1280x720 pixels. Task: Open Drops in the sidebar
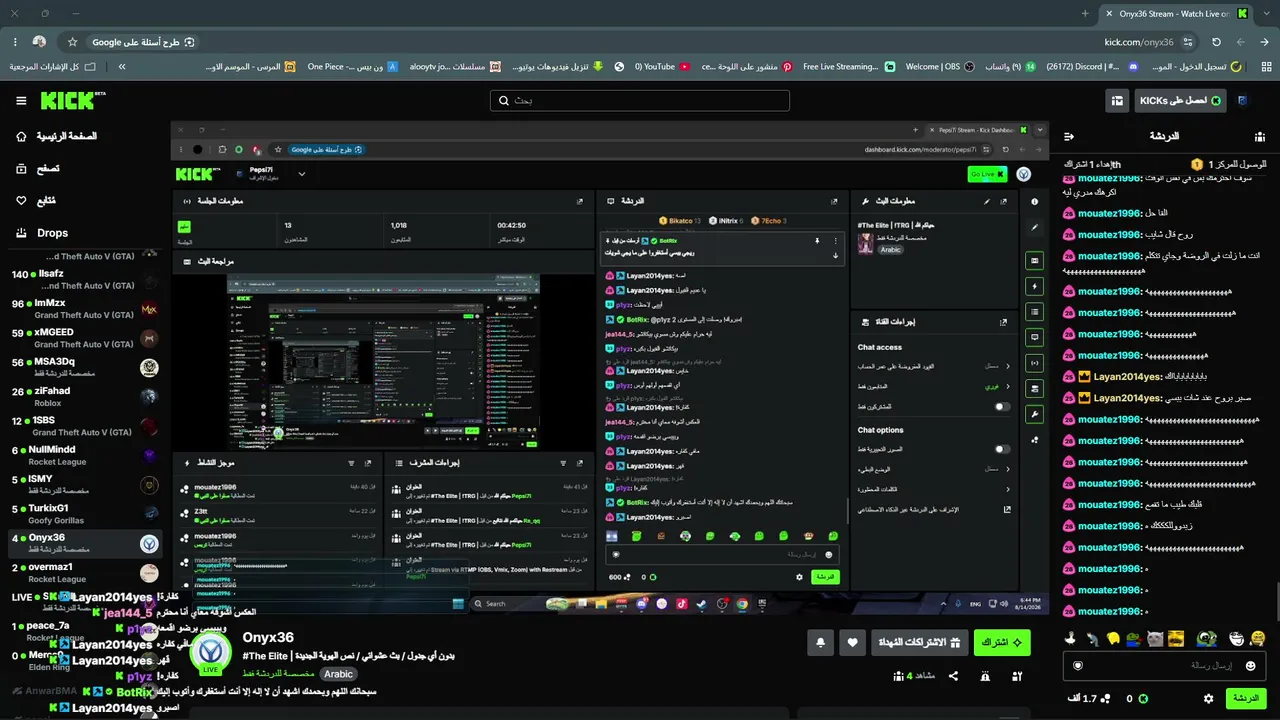[42, 233]
